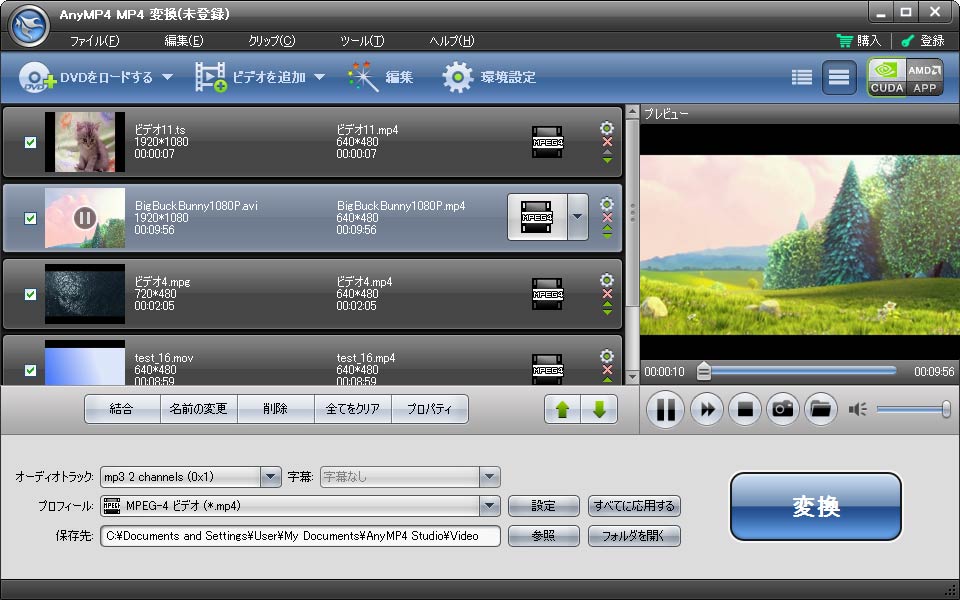Open the 字幕 subtitle dropdown
This screenshot has height=600, width=960.
[x=489, y=476]
